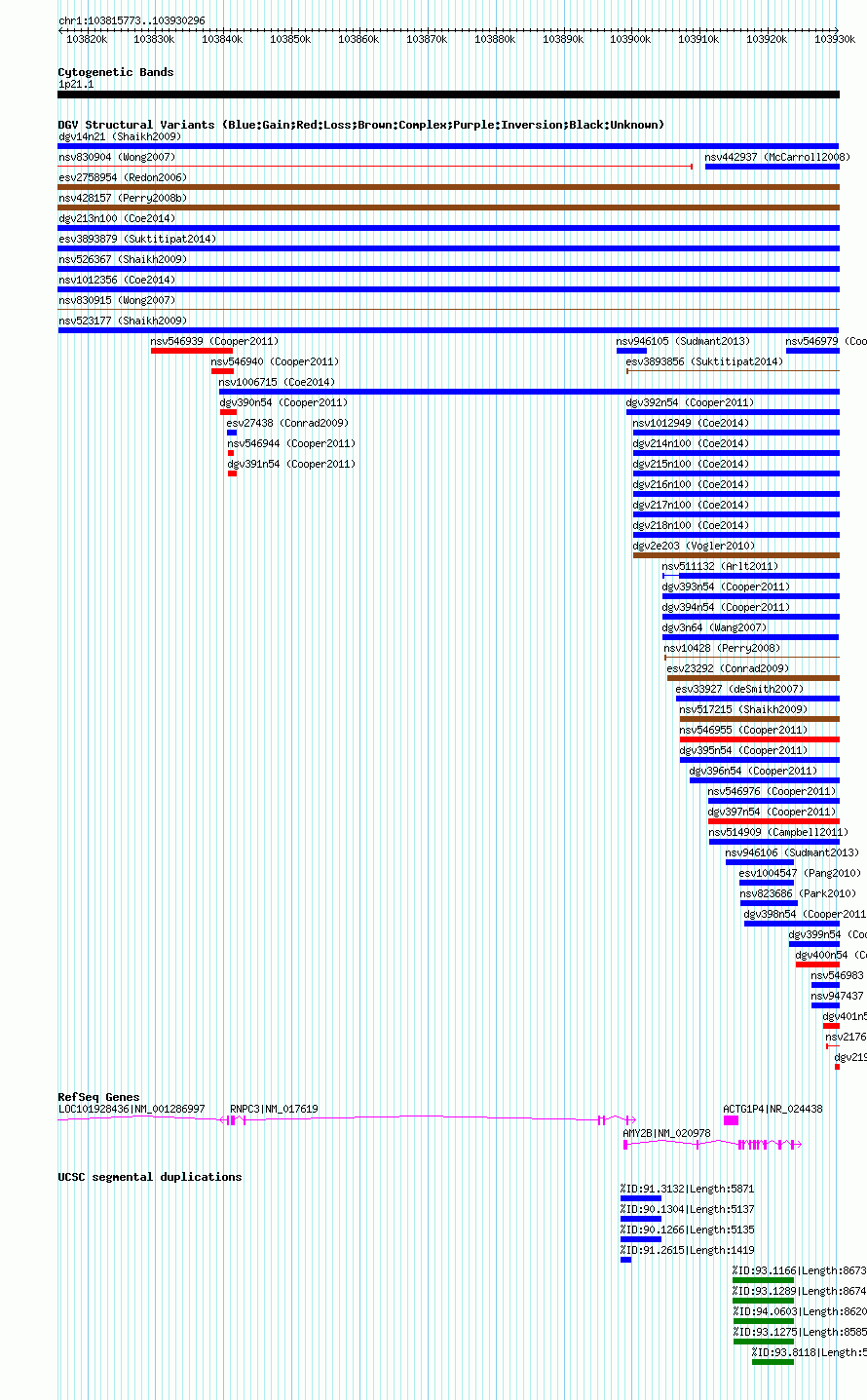Select the dgv14n21 (Shaikh2009) variant label

pyautogui.click(x=120, y=136)
